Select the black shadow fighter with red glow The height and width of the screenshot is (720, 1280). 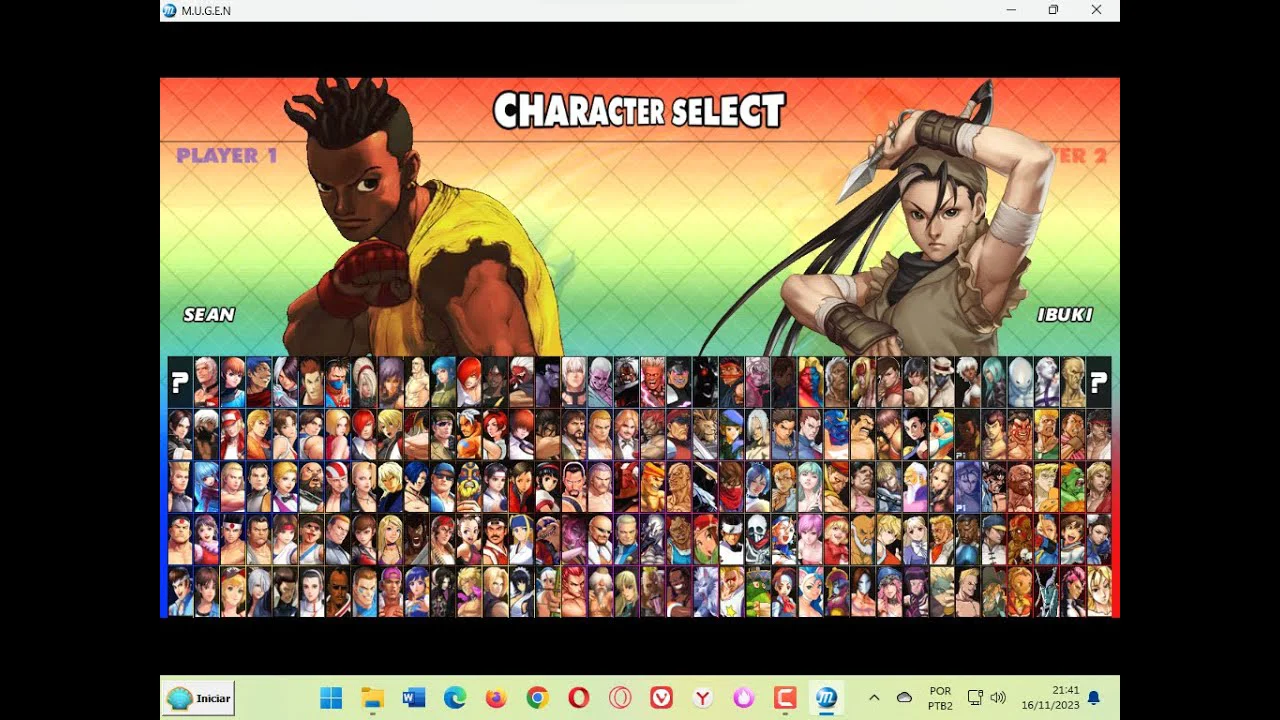[704, 382]
